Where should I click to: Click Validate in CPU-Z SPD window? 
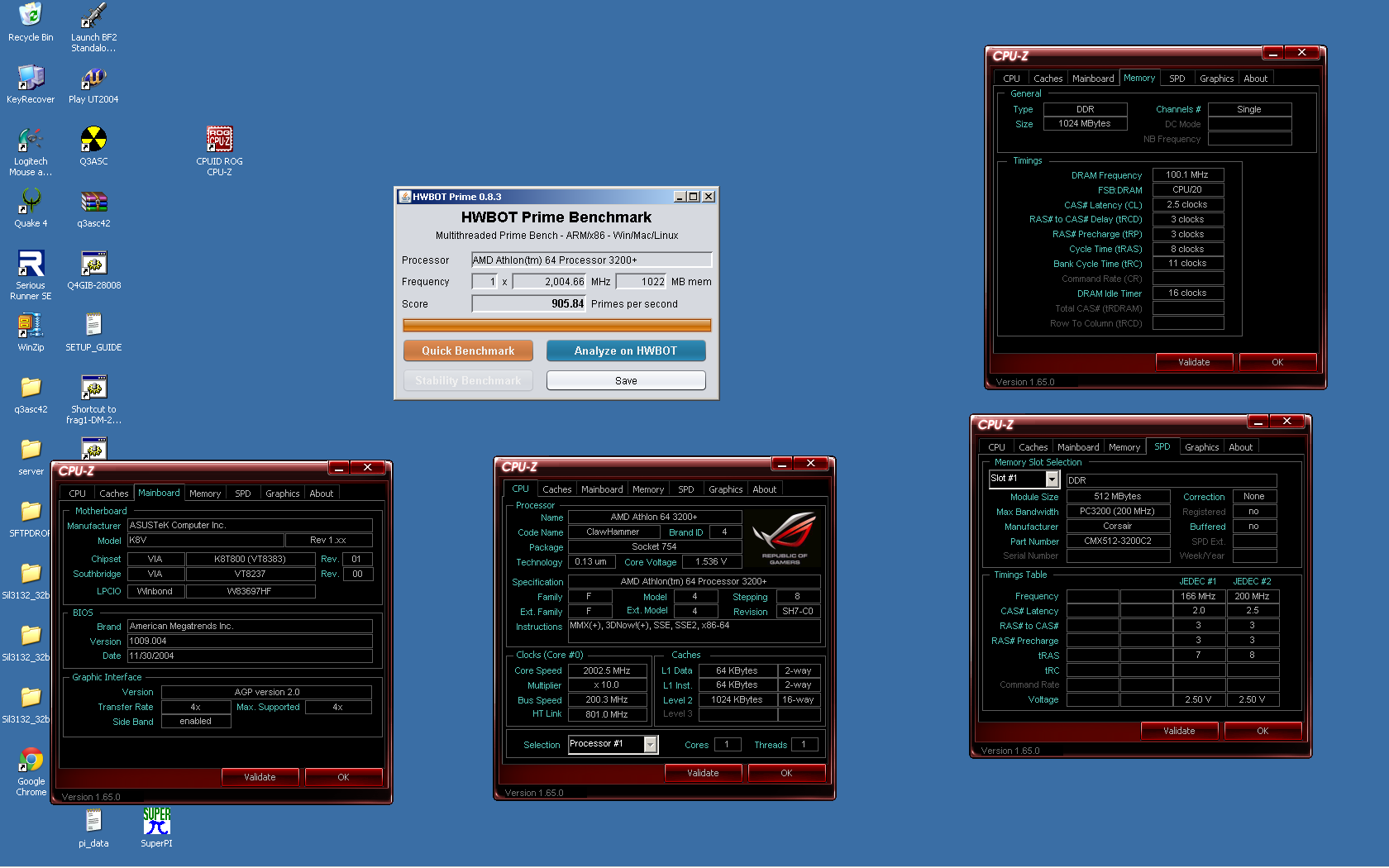1179,731
